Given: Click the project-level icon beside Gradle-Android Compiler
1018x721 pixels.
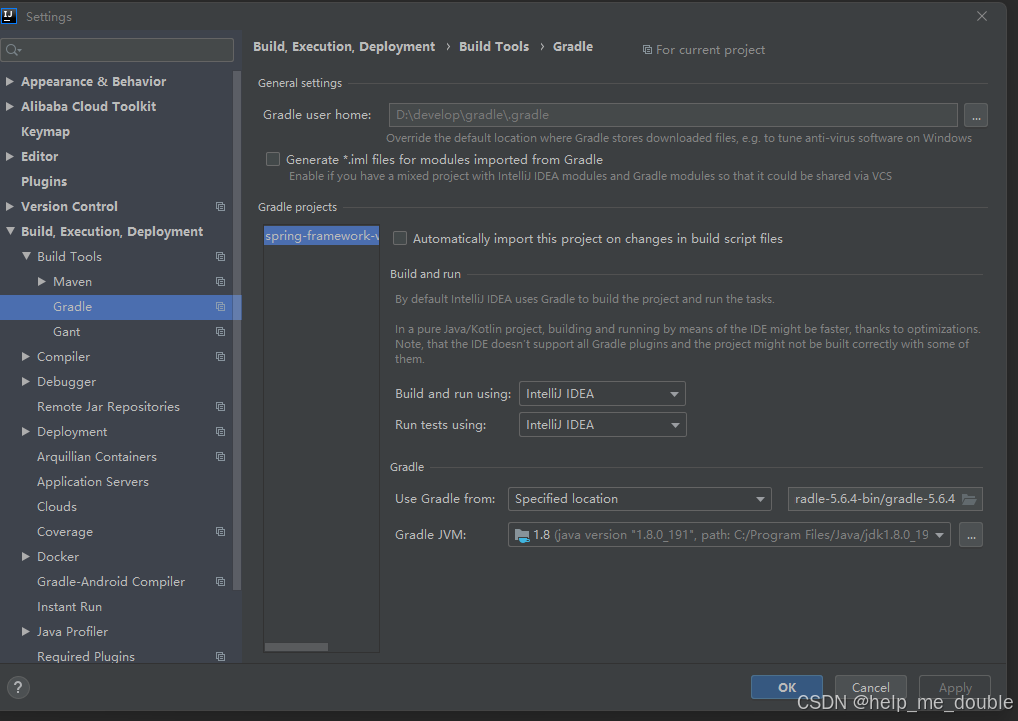Looking at the screenshot, I should [x=221, y=581].
